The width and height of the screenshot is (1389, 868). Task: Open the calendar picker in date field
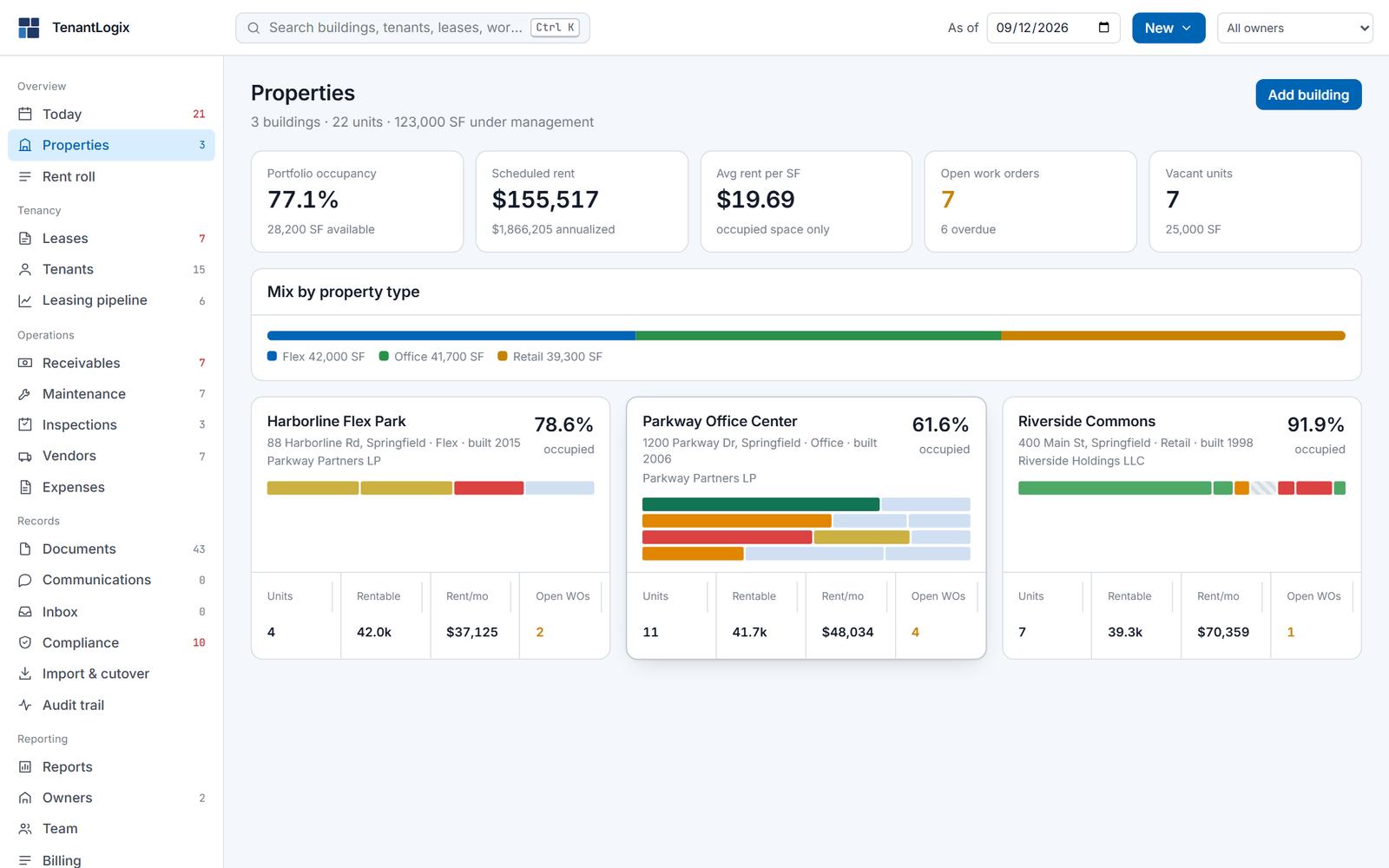pyautogui.click(x=1104, y=28)
